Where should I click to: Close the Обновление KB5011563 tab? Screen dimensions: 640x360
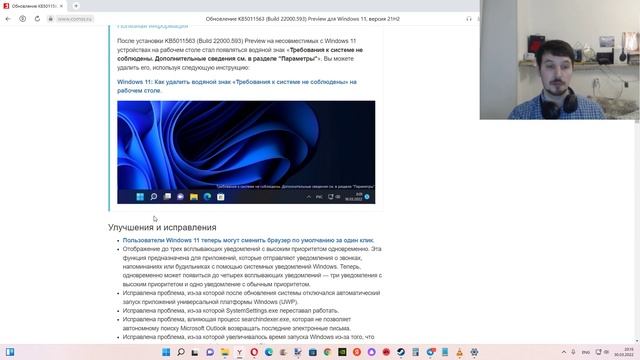(61, 6)
